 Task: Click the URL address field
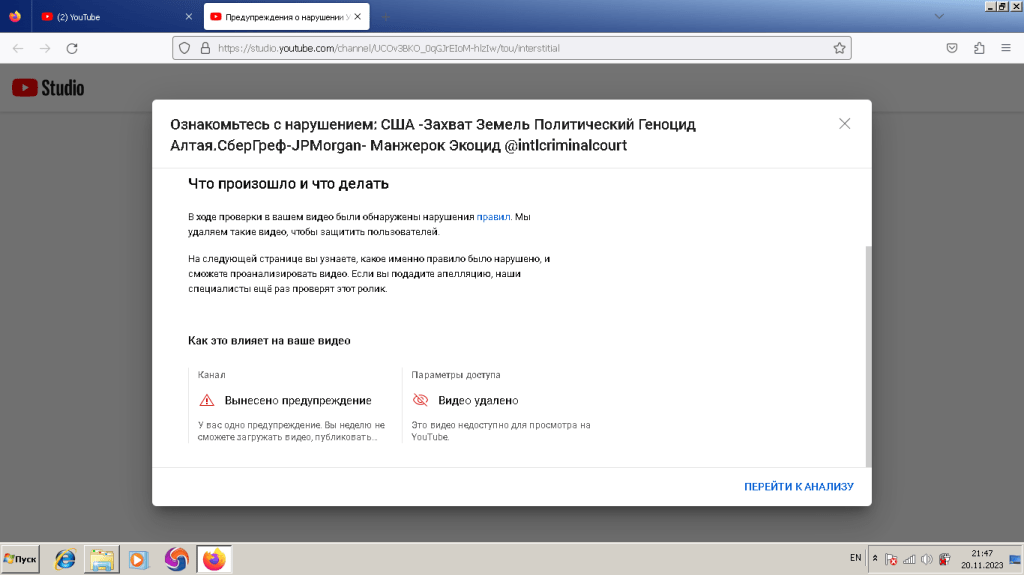pyautogui.click(x=500, y=48)
